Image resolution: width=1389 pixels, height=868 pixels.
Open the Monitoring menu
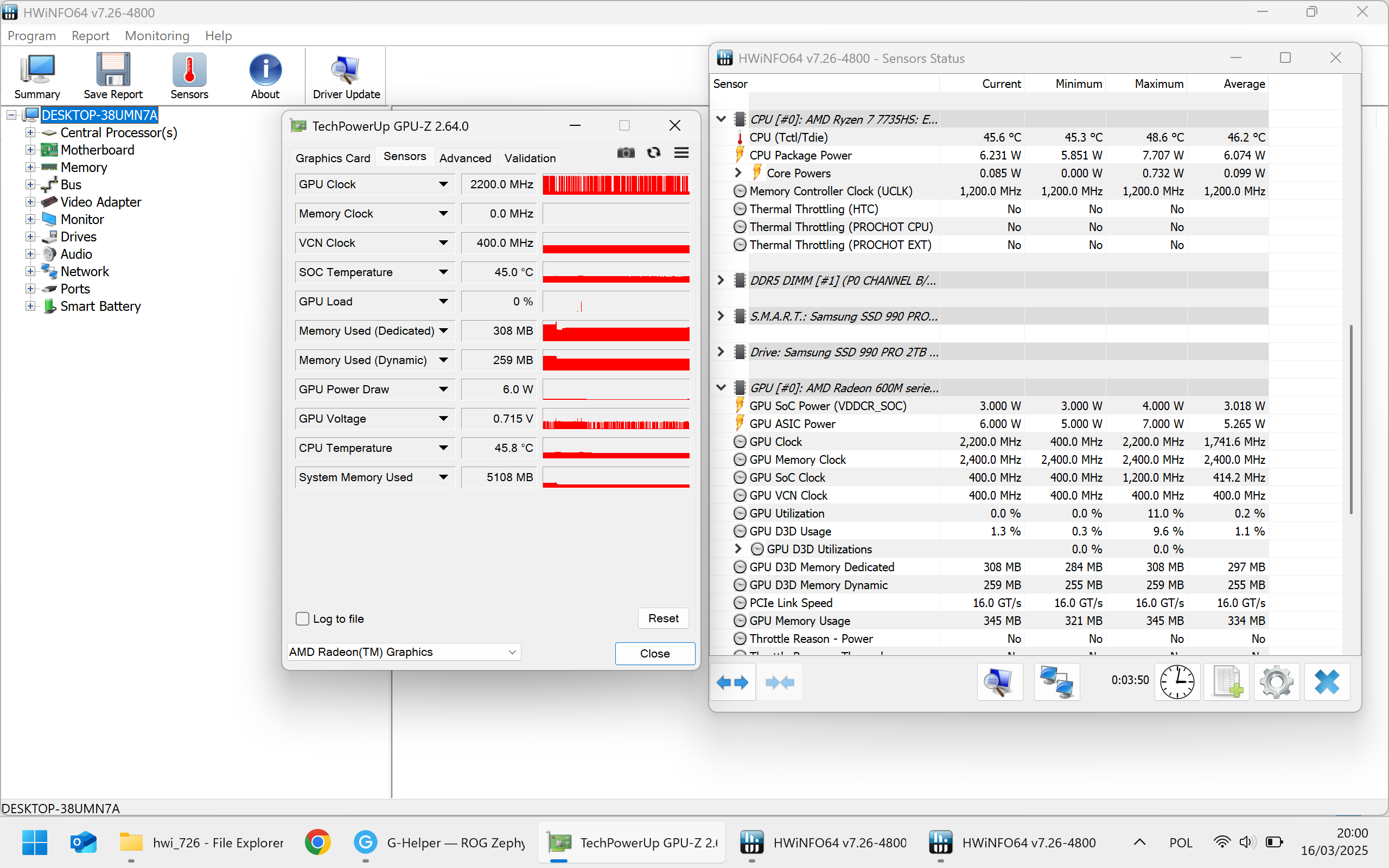coord(157,36)
